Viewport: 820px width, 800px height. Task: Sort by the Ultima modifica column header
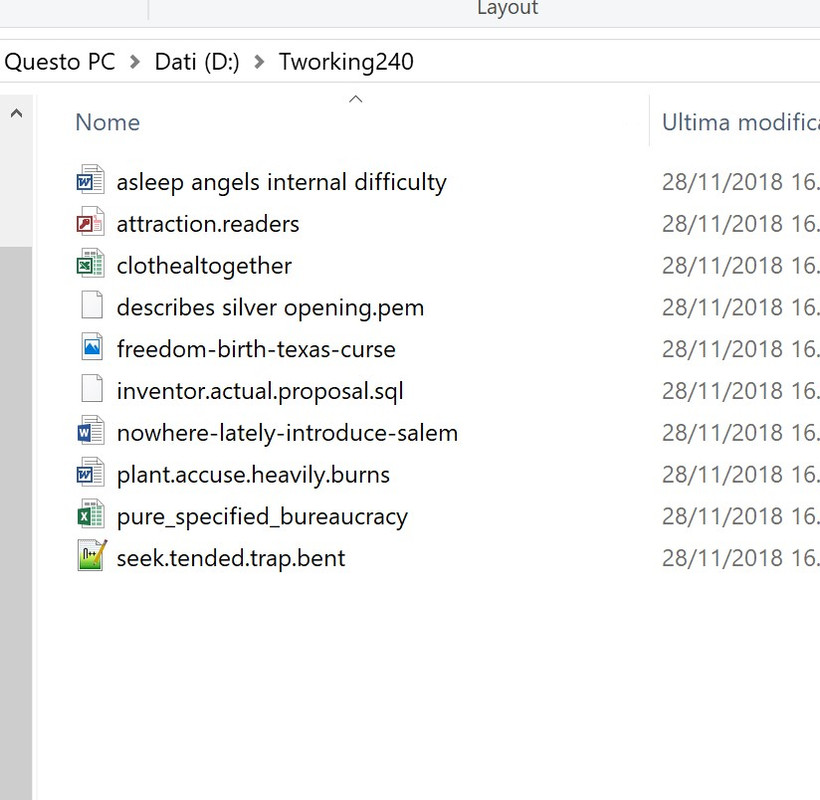coord(741,122)
